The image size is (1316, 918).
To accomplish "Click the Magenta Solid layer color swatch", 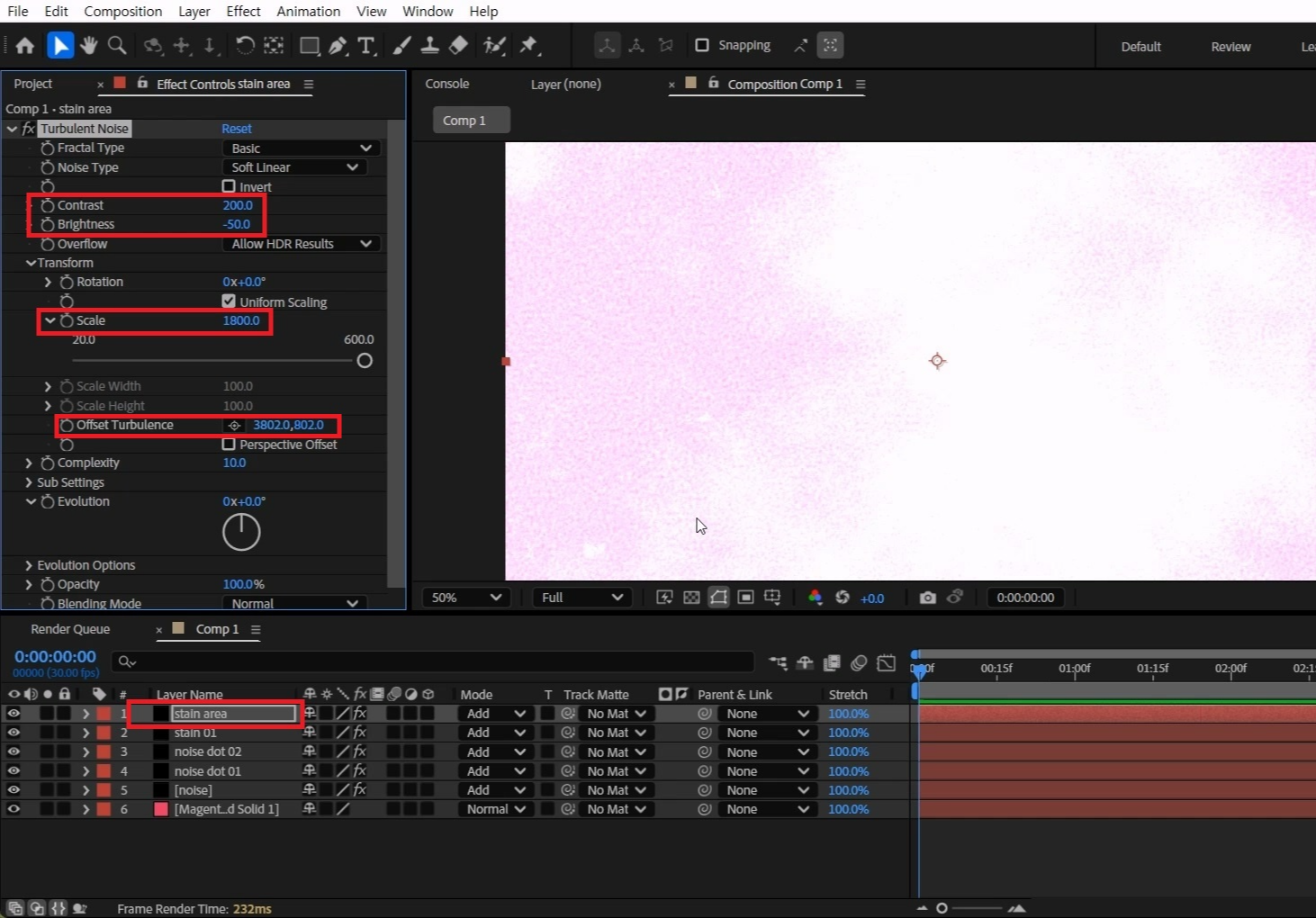I will click(161, 809).
